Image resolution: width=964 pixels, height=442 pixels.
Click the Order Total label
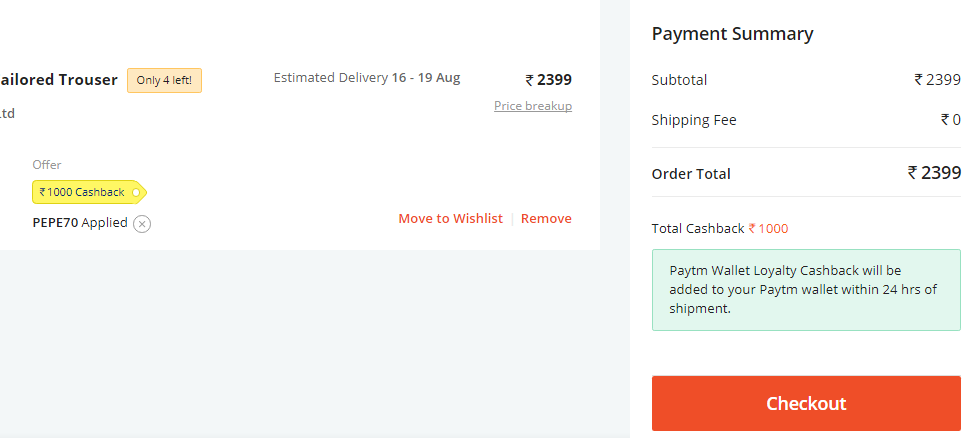pos(691,174)
